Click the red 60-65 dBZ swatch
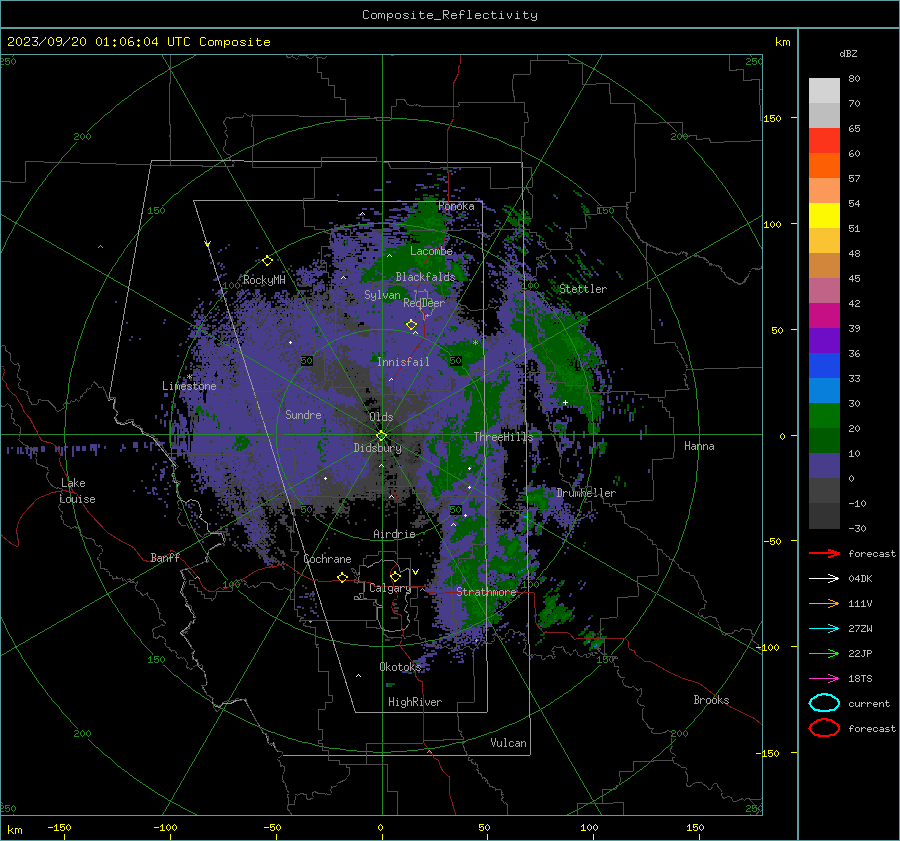 824,141
